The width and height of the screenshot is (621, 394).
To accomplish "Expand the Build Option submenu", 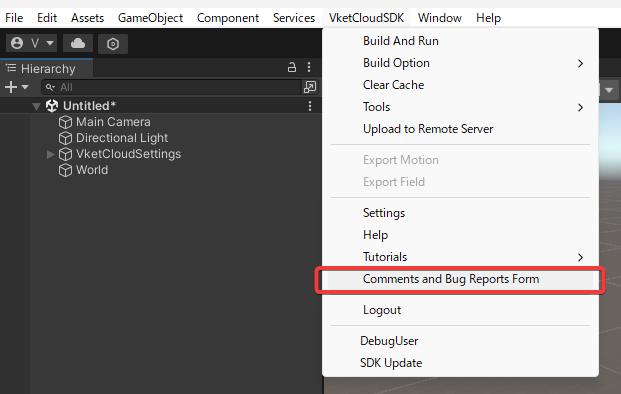I will click(x=460, y=63).
